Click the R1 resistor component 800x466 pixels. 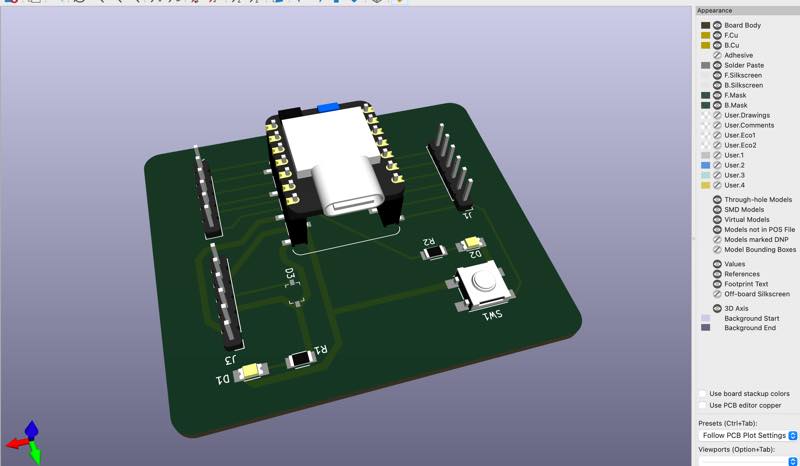301,359
